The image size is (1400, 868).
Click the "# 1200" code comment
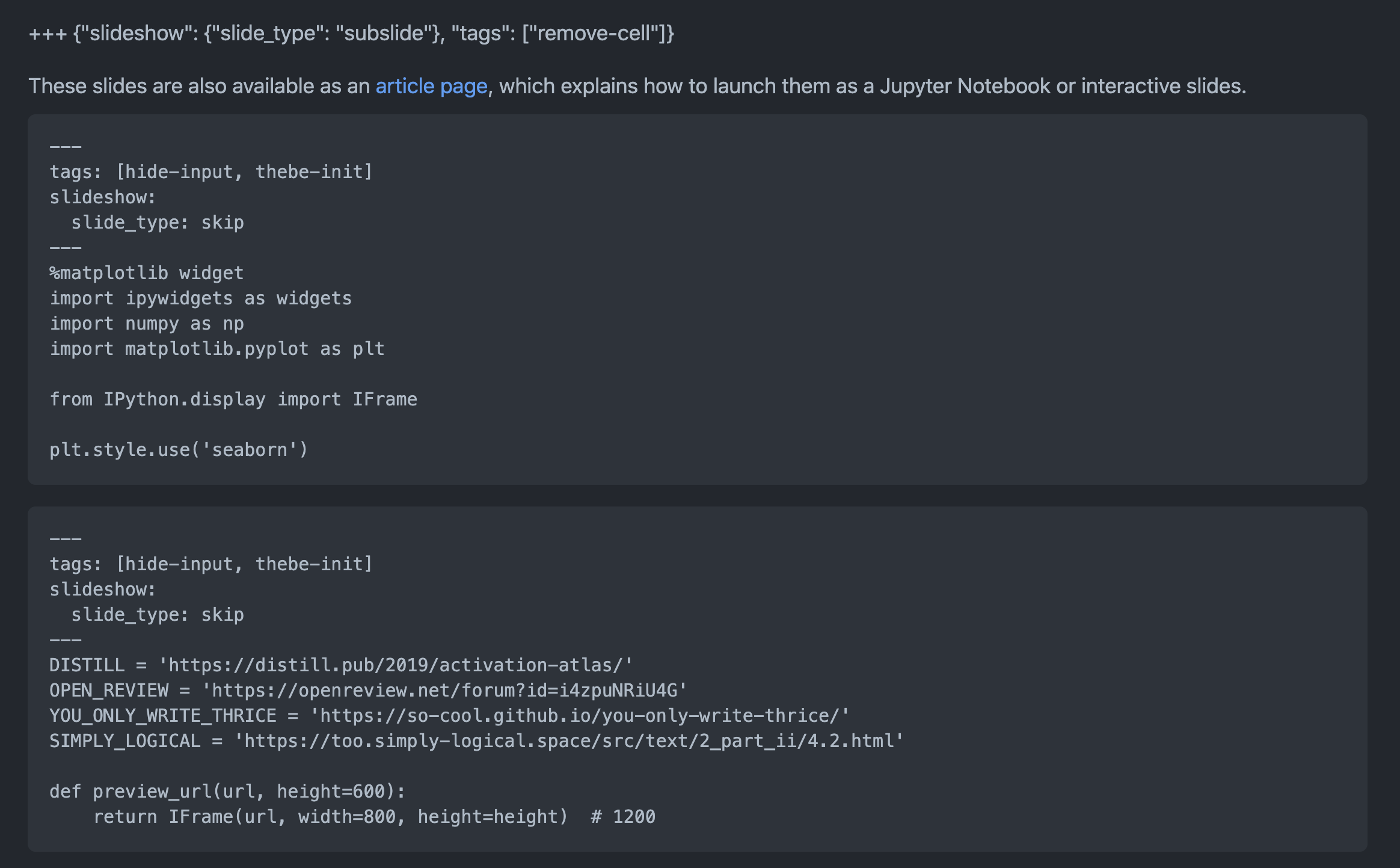tap(623, 817)
